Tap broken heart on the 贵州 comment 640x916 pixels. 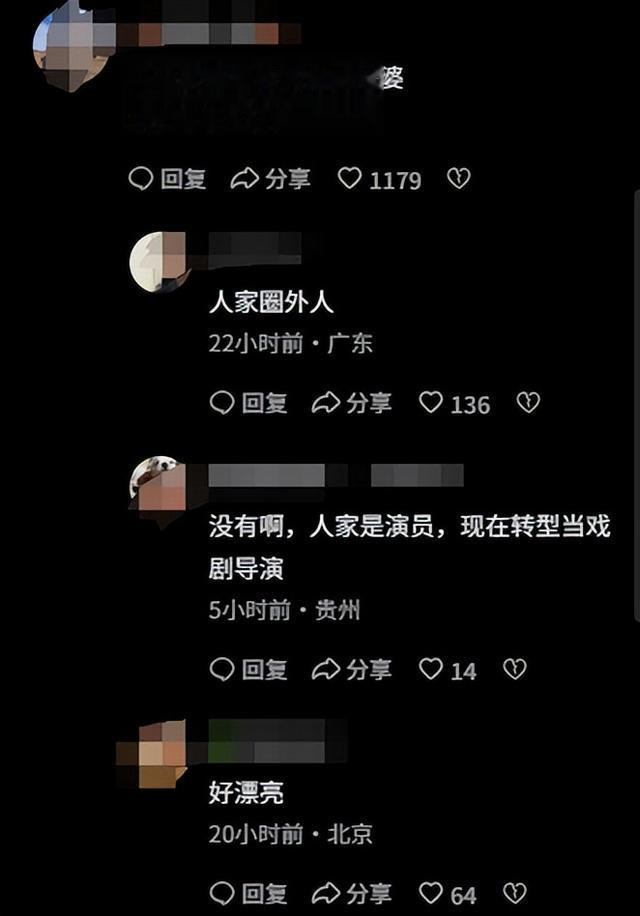click(514, 669)
